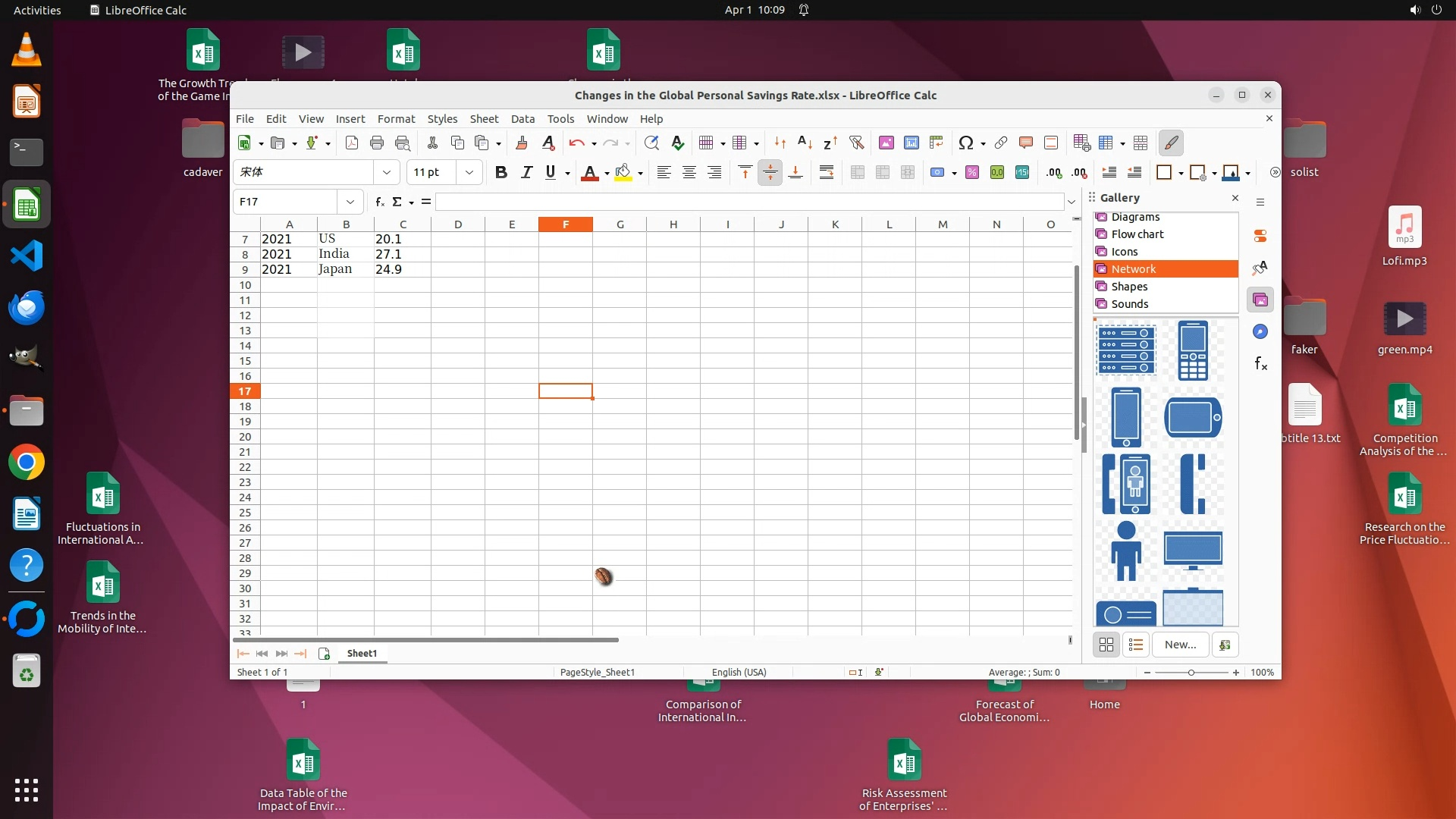Open the Functions sidebar deck
Screen dimensions: 1456x819
point(1260,364)
